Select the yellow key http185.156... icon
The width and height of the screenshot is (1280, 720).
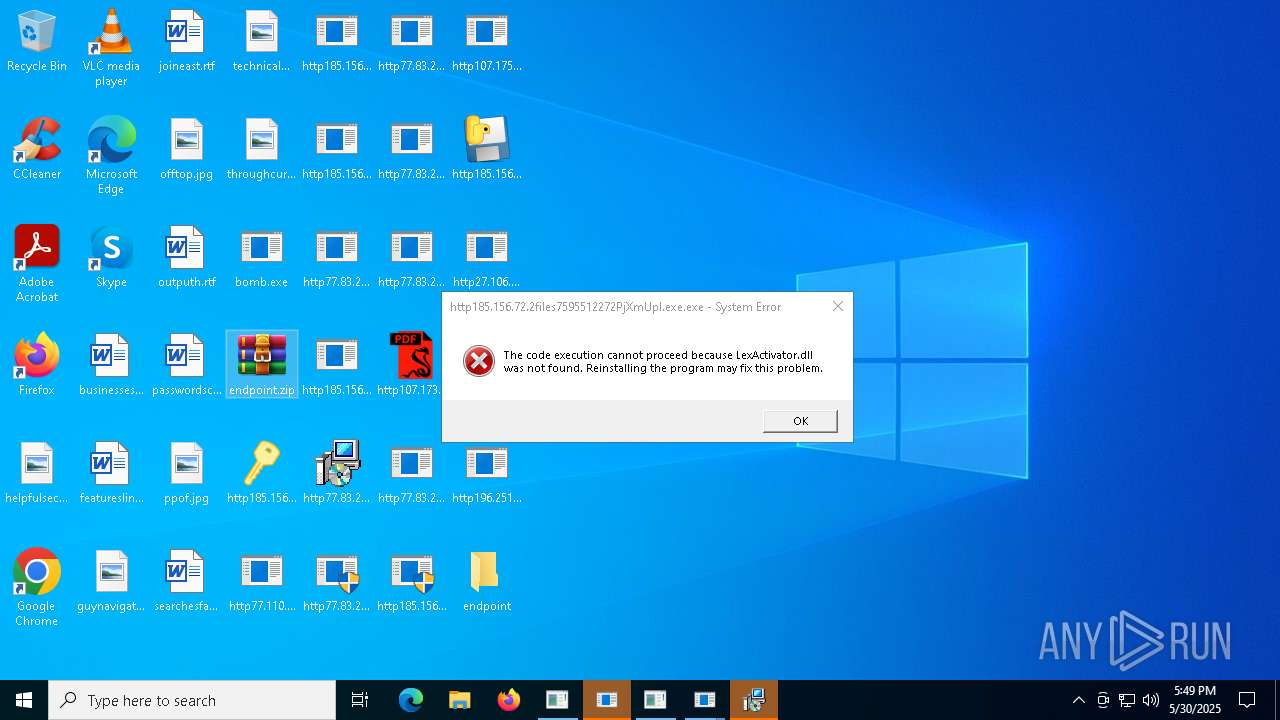(x=261, y=474)
